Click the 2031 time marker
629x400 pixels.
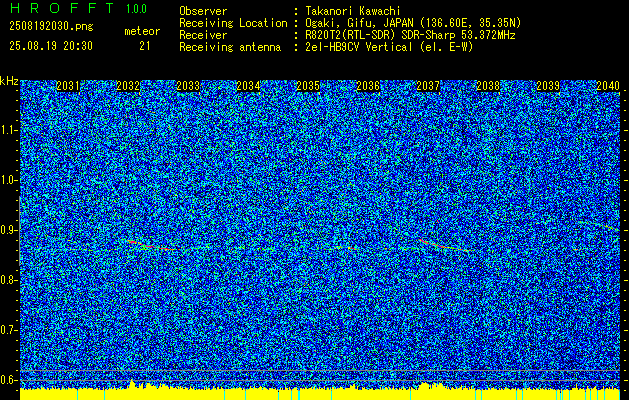(68, 86)
